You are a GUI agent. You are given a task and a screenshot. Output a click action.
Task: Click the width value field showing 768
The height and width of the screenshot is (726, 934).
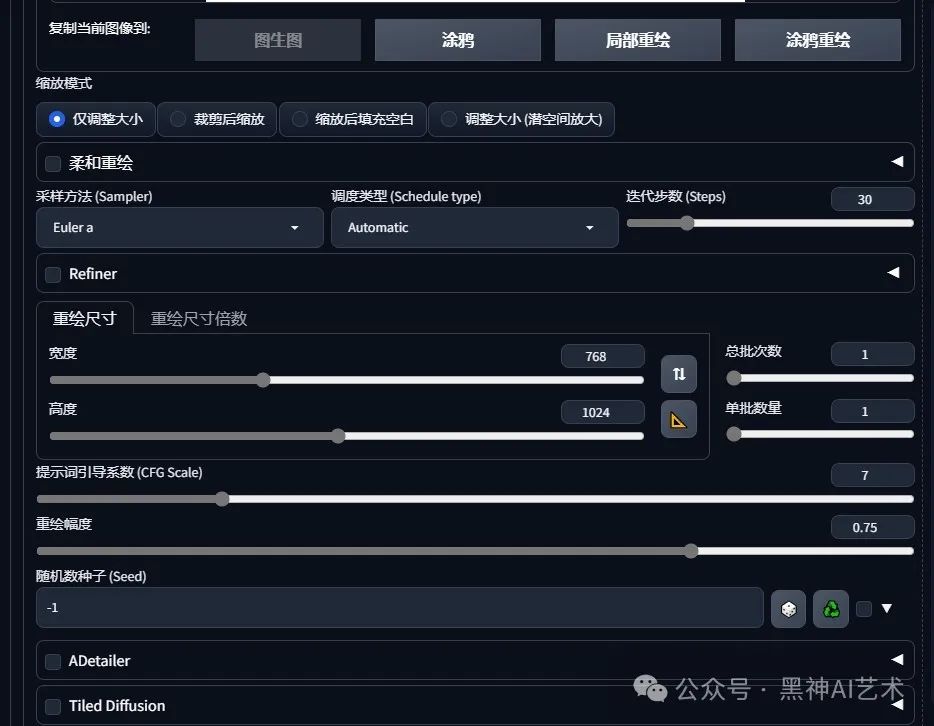coord(602,356)
